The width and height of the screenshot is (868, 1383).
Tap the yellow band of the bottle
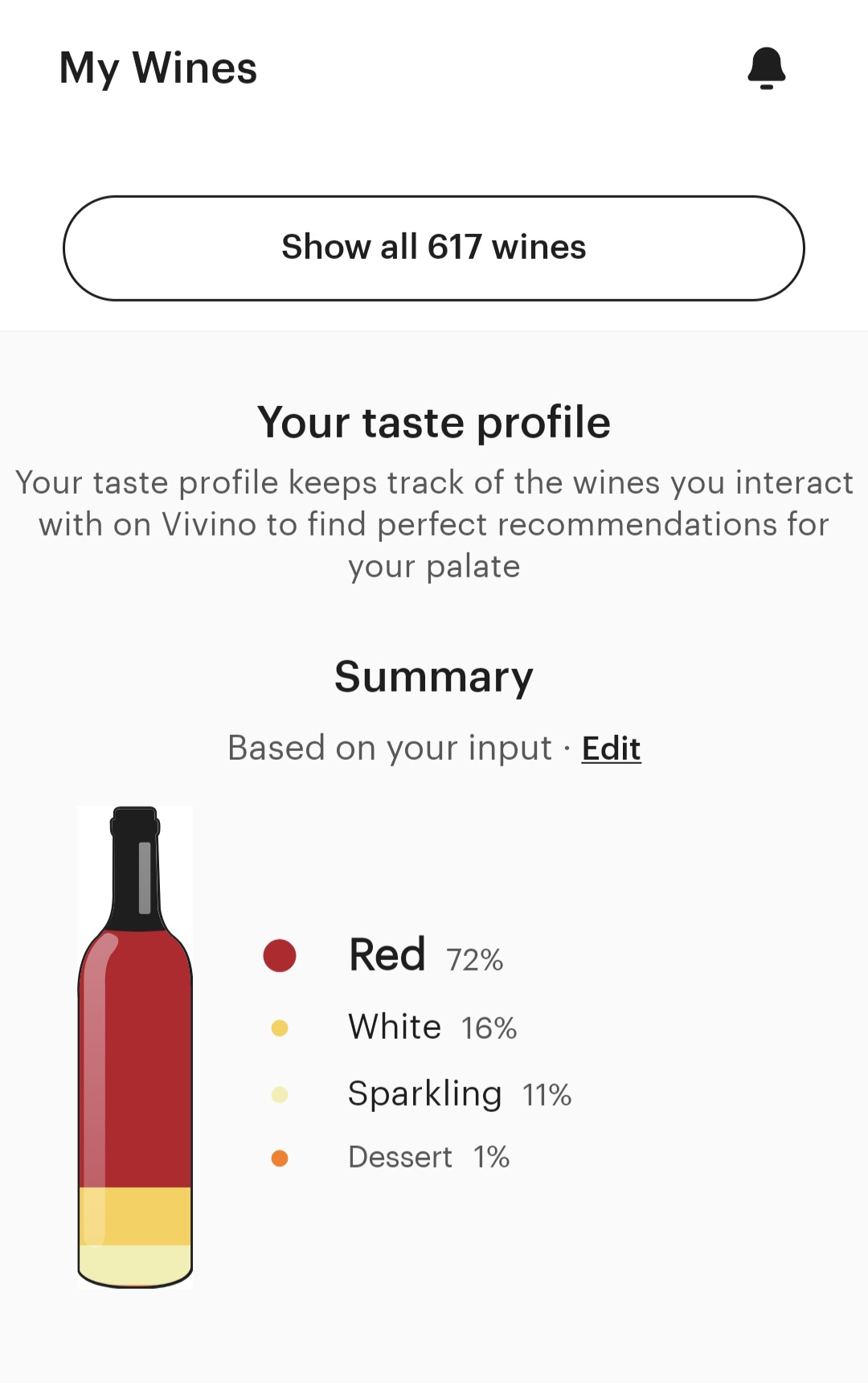pos(135,1216)
